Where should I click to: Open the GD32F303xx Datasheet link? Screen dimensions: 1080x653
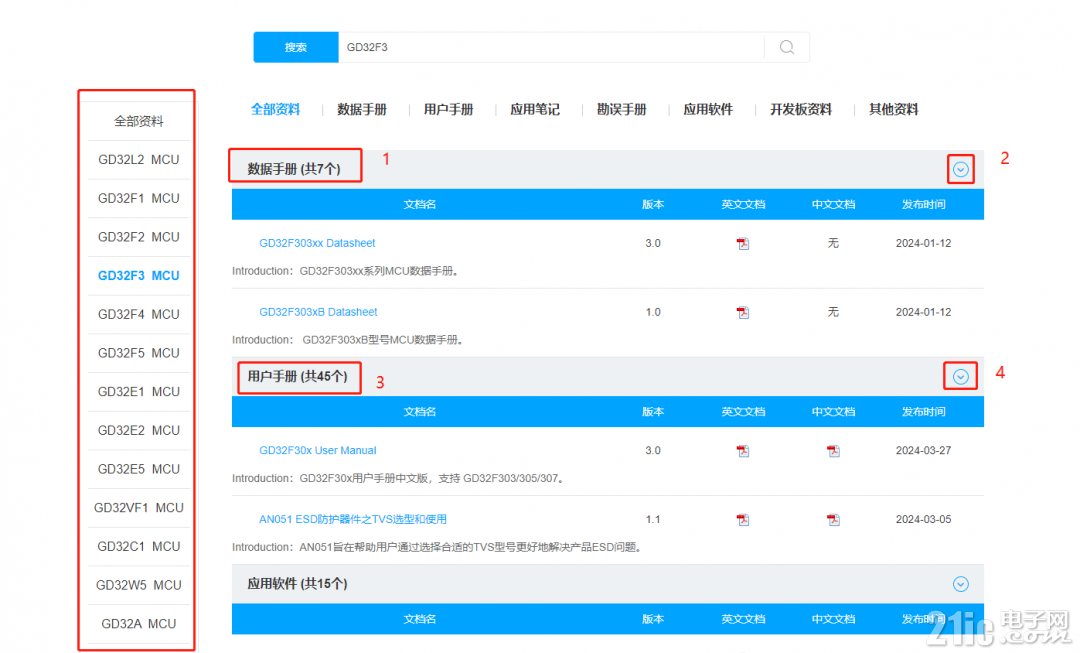click(x=317, y=243)
